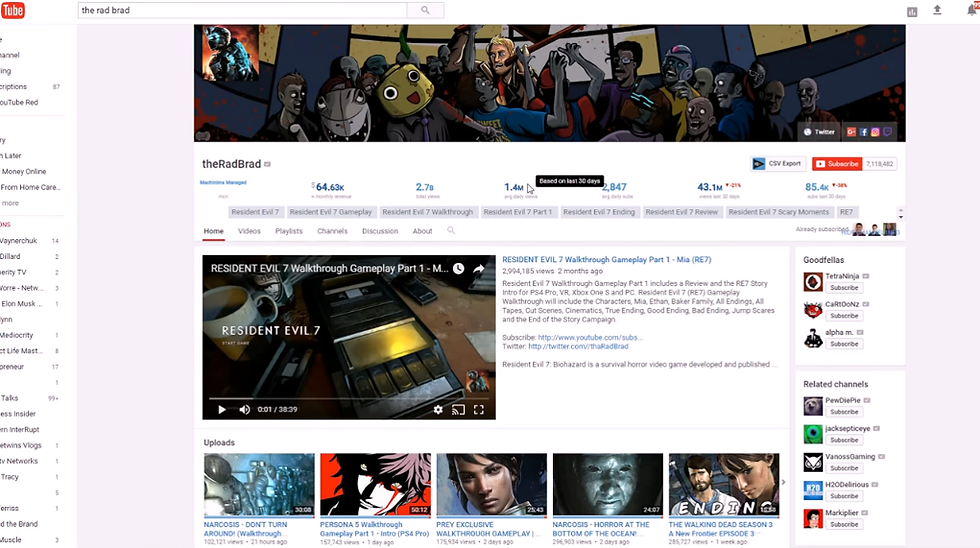Click the Resident Evil 7 Scary Moments tag
Image resolution: width=980 pixels, height=548 pixels.
(779, 212)
